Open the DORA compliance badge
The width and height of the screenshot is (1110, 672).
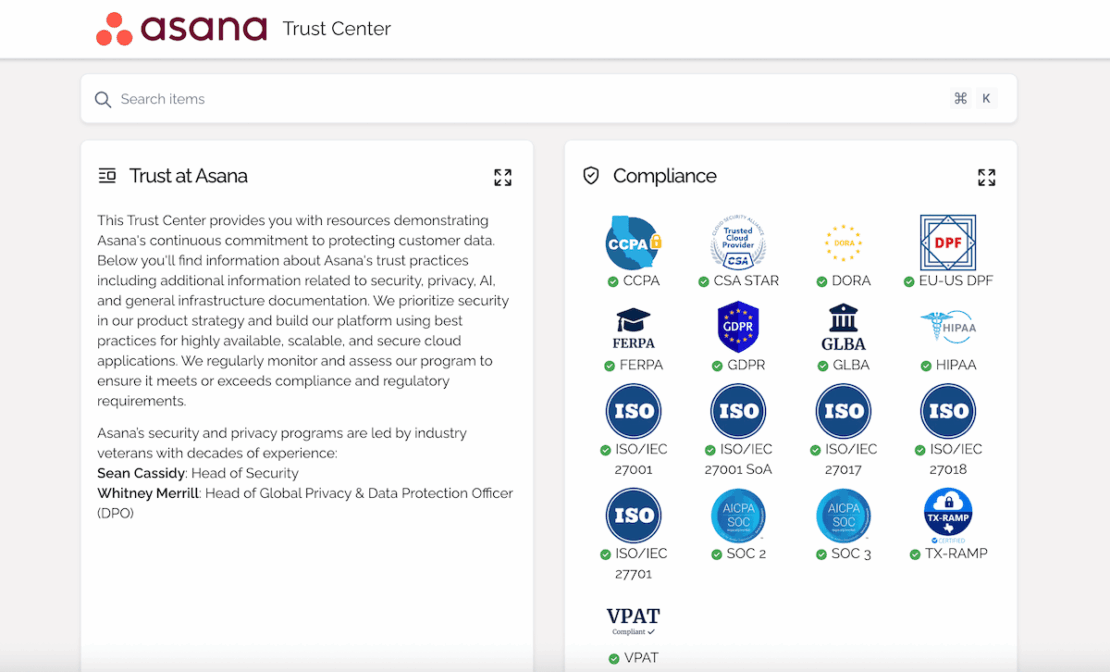pyautogui.click(x=843, y=243)
